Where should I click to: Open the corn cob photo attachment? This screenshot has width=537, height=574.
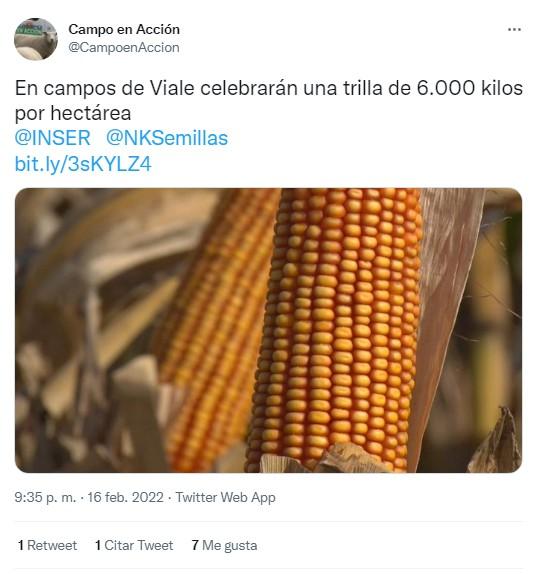click(268, 330)
